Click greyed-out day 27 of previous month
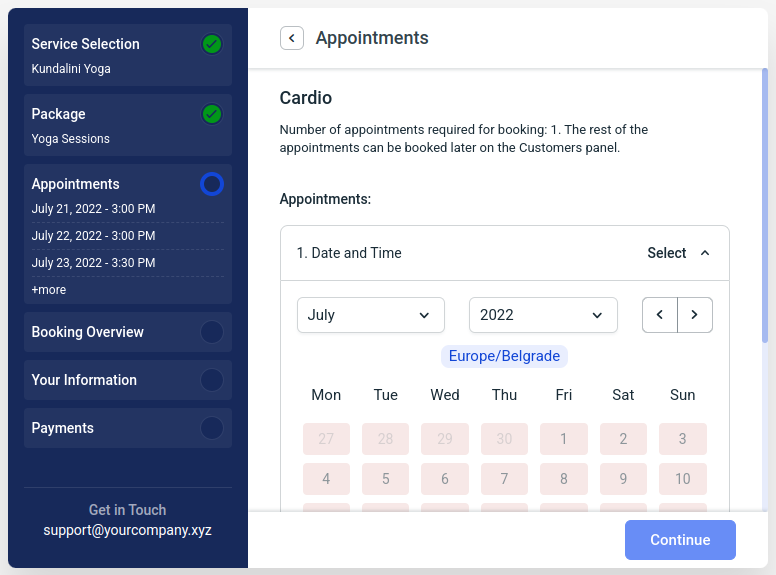The height and width of the screenshot is (575, 776). tap(326, 439)
